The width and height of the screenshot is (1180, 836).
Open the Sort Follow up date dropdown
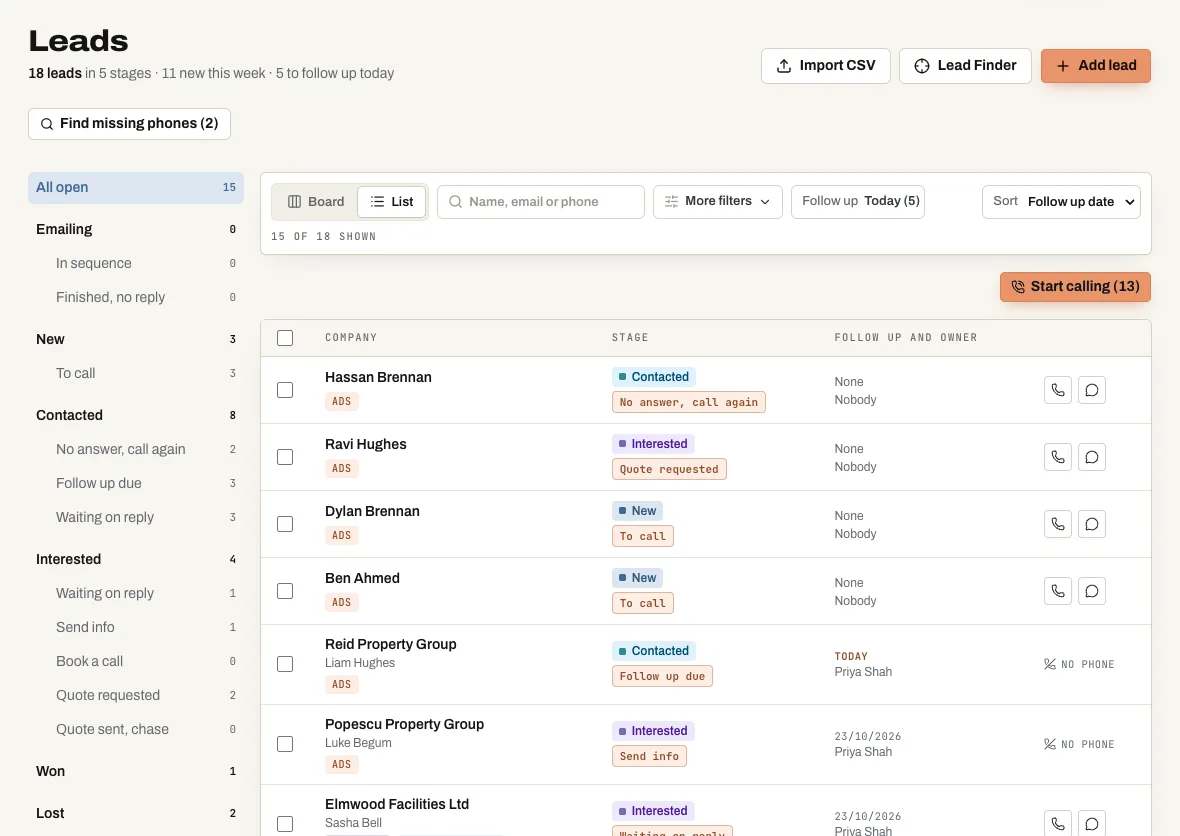tap(1061, 202)
